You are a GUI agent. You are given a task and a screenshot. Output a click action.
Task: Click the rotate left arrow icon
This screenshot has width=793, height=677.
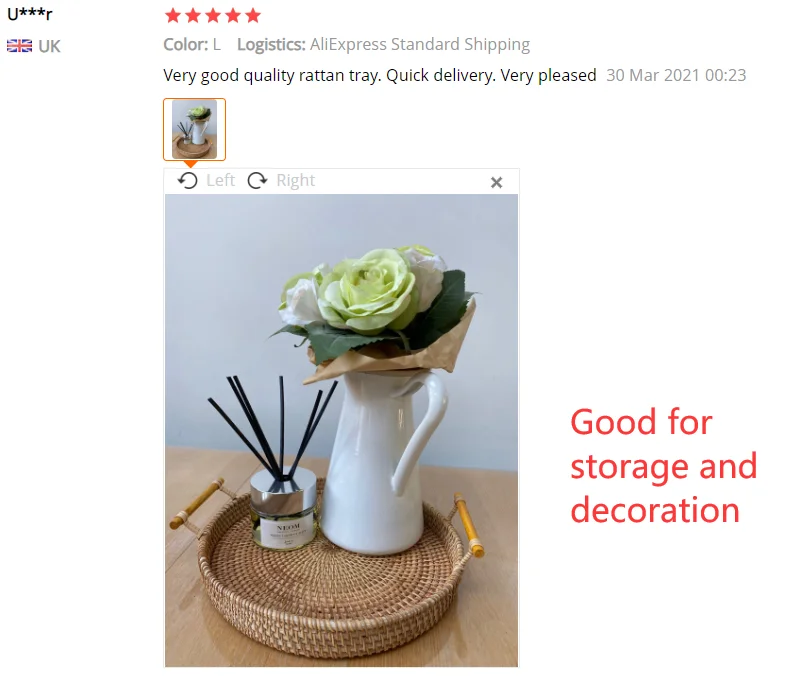pos(188,180)
